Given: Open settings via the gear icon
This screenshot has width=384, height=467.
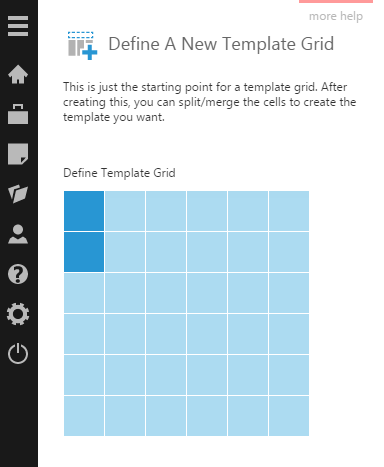Looking at the screenshot, I should tap(18, 314).
